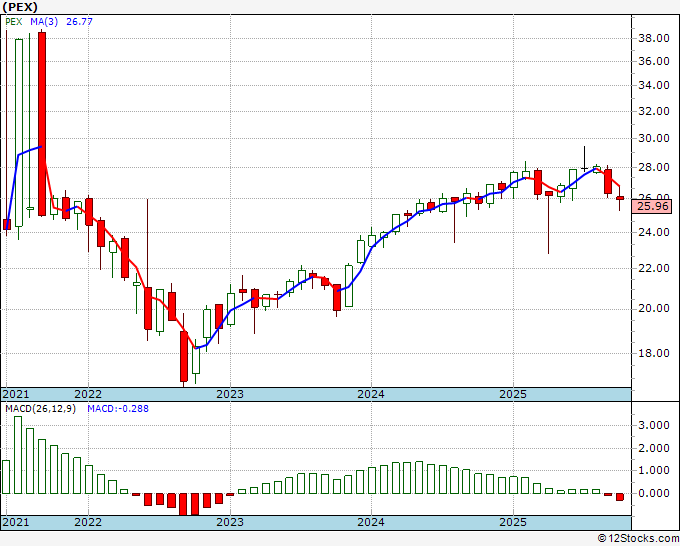Image resolution: width=680 pixels, height=546 pixels.
Task: Click the 36.00 price axis label
Action: pos(654,61)
